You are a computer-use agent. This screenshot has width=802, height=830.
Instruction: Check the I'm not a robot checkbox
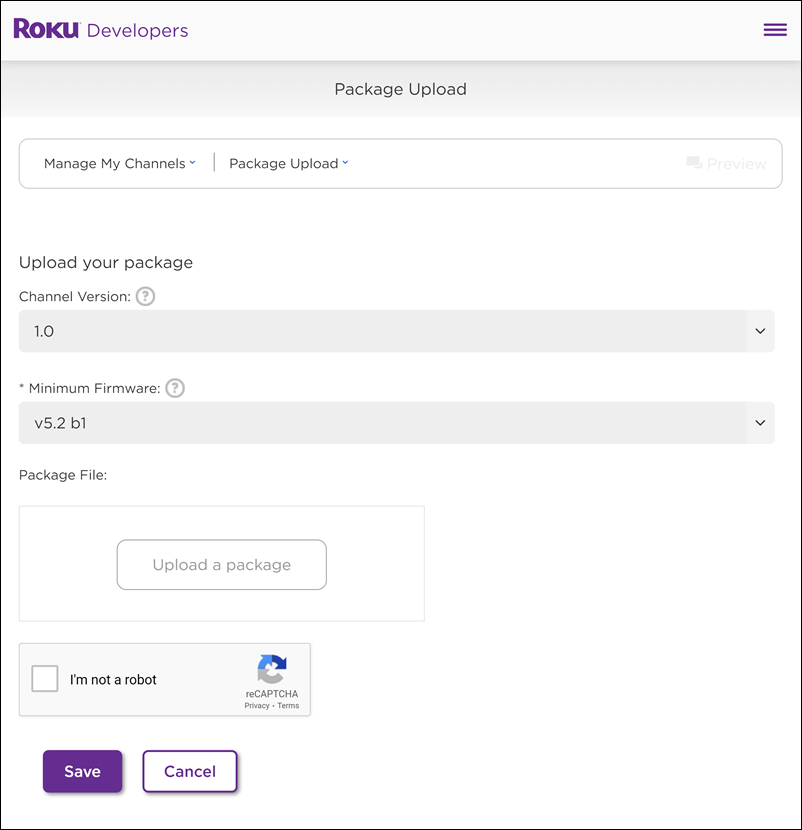tap(45, 679)
